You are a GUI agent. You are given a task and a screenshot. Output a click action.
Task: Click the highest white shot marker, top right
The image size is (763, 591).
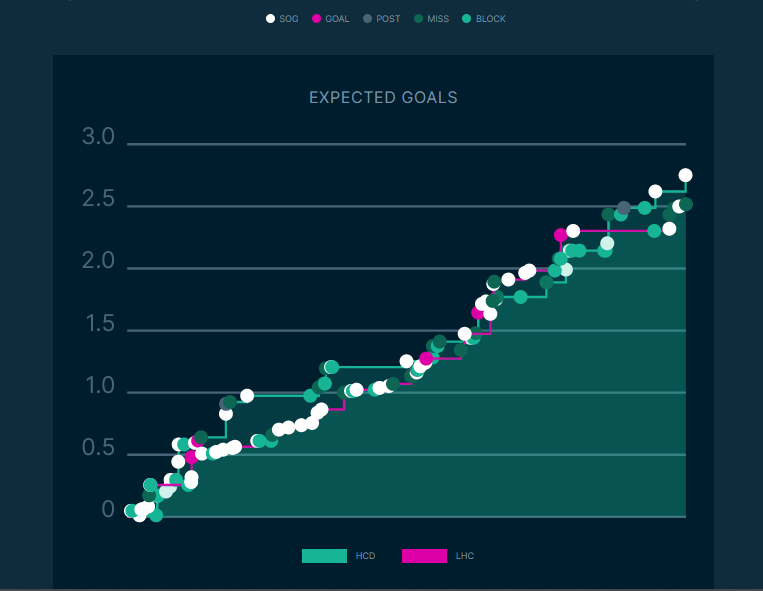pyautogui.click(x=685, y=175)
